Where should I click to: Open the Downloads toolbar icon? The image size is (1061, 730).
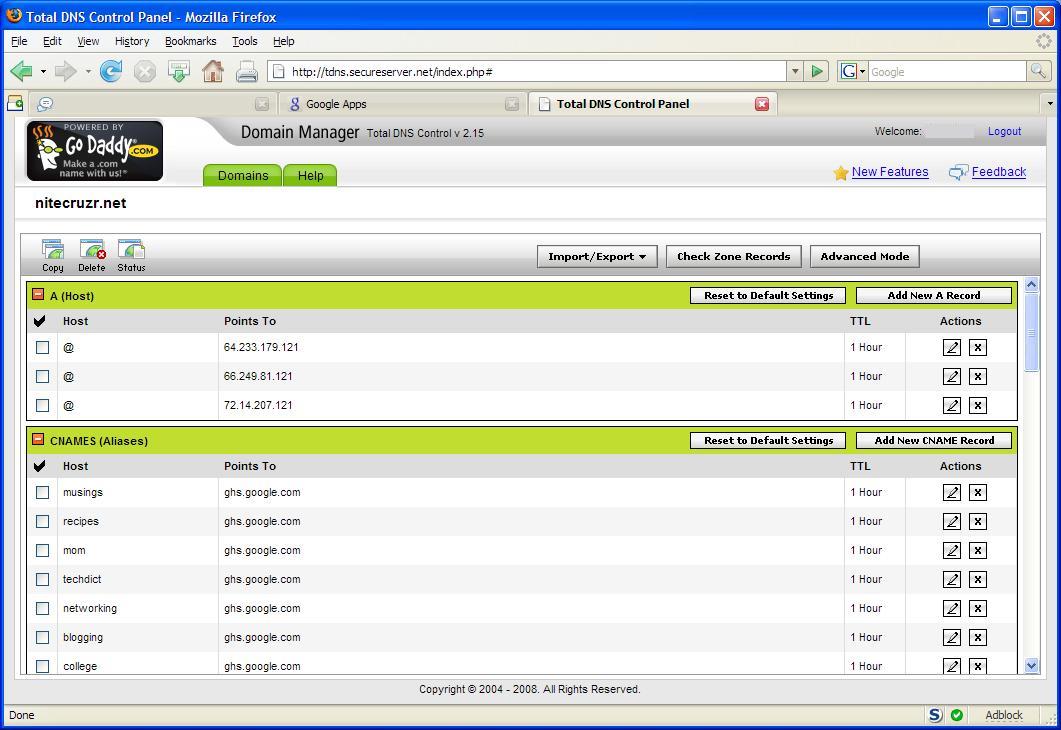click(179, 71)
